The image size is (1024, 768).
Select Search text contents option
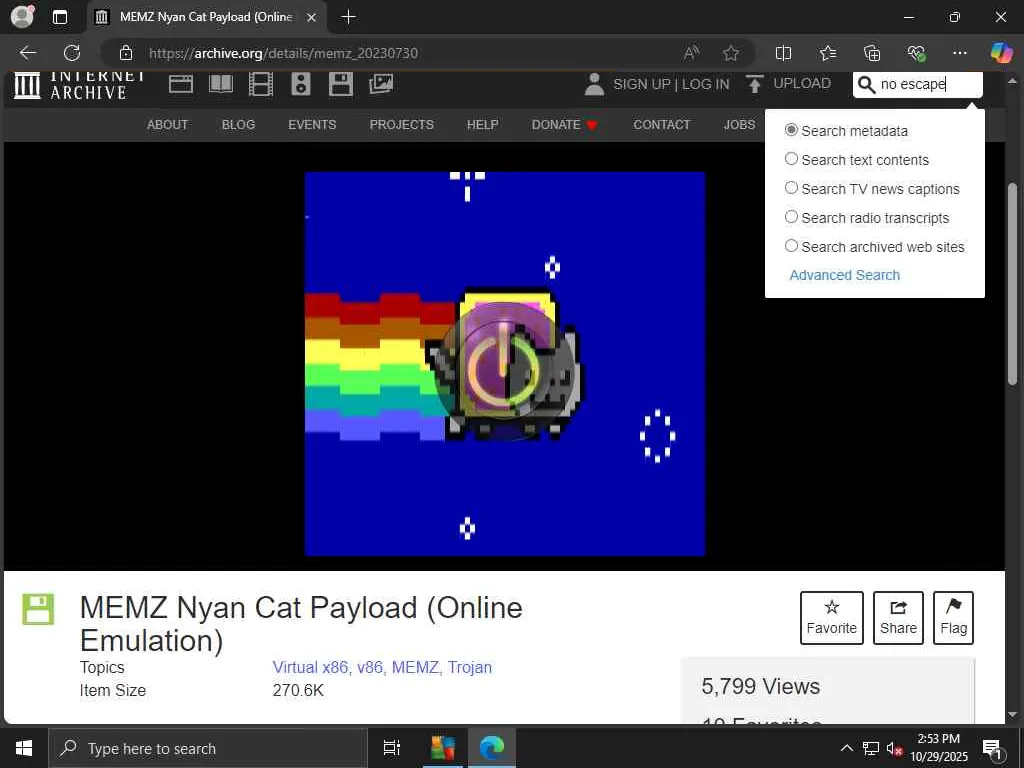(x=791, y=159)
